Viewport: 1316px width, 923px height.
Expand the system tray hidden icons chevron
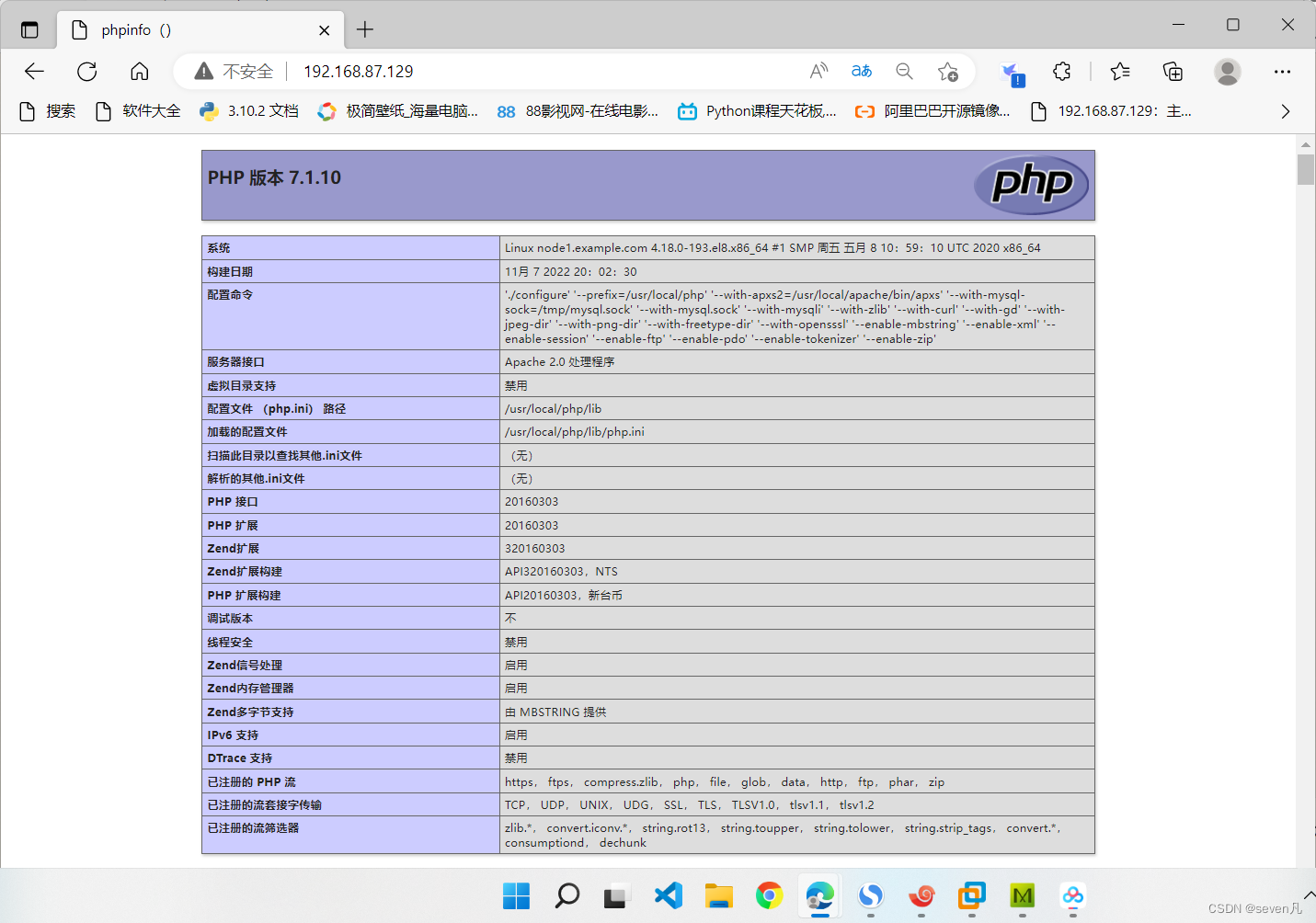(1309, 895)
